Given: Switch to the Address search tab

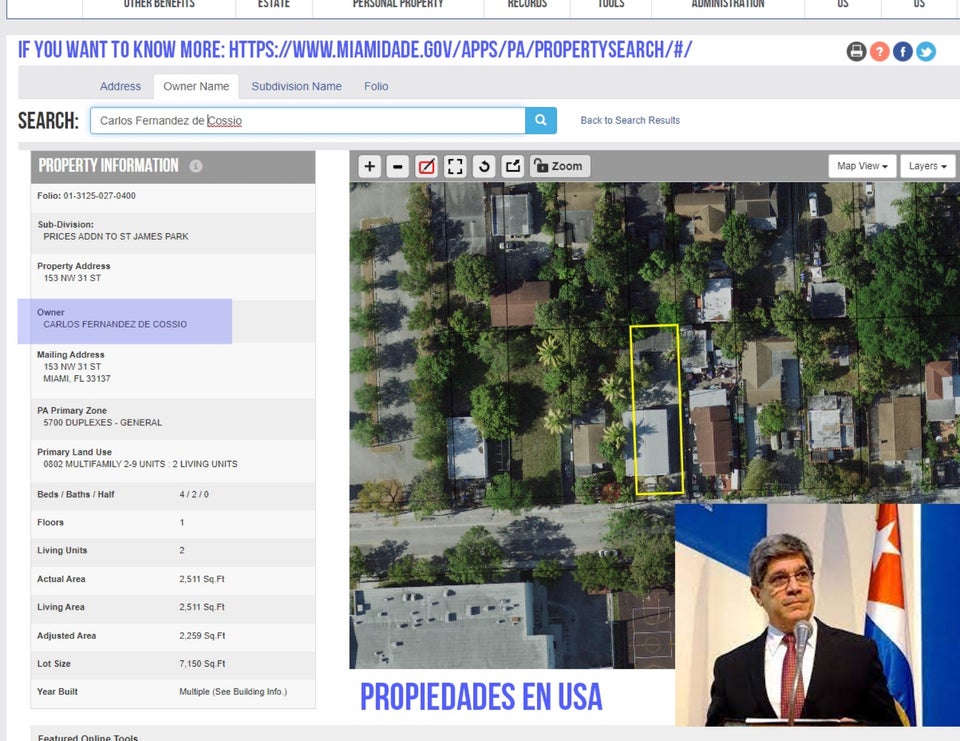Looking at the screenshot, I should coord(120,87).
